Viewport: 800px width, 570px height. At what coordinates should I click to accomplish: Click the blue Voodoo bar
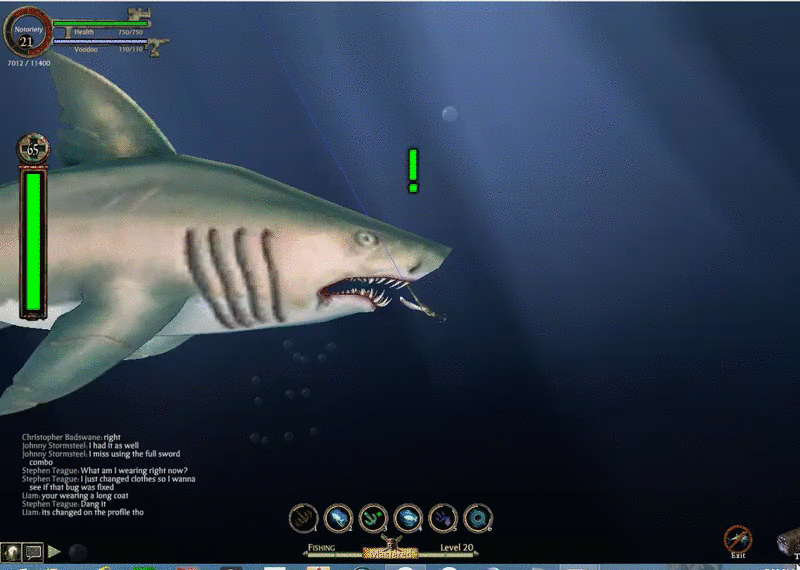pyautogui.click(x=101, y=41)
